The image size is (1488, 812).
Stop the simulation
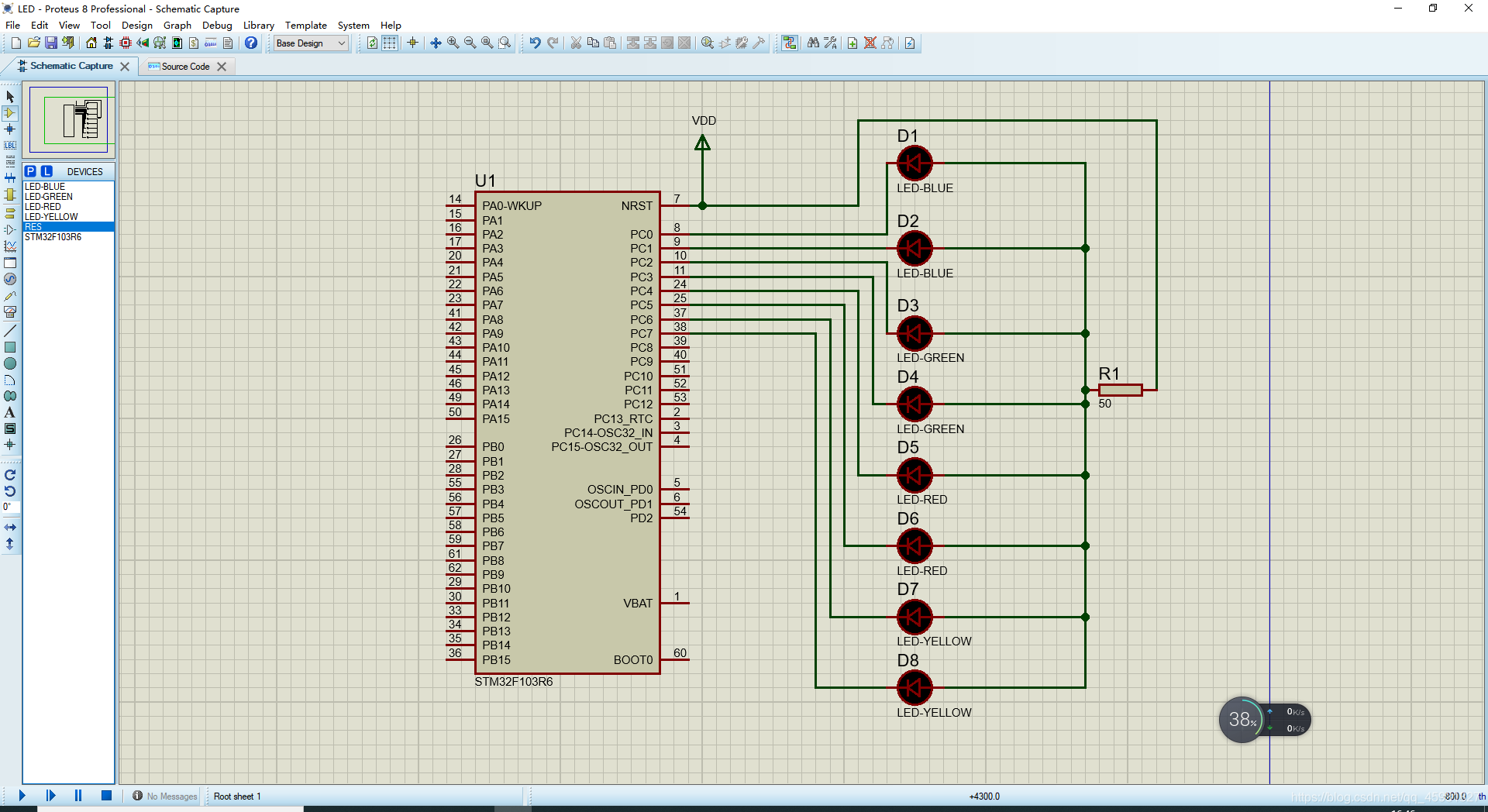pyautogui.click(x=107, y=796)
